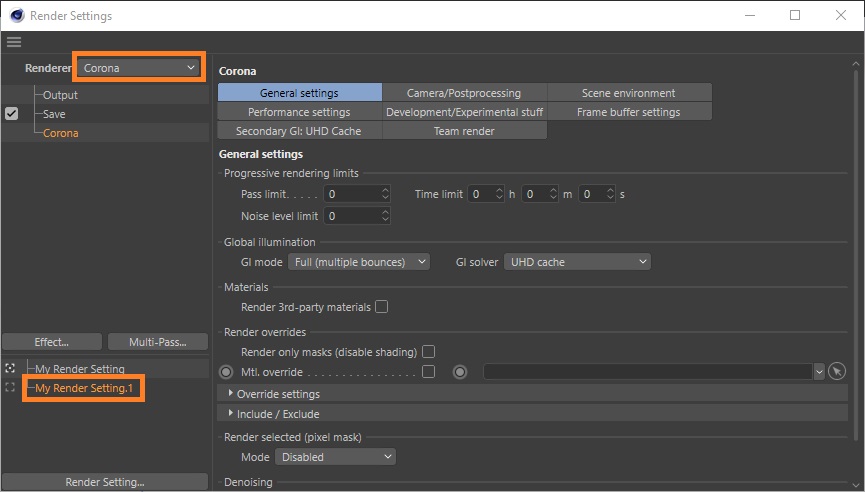Enable Render only masks checkbox
The width and height of the screenshot is (865, 492).
[428, 352]
